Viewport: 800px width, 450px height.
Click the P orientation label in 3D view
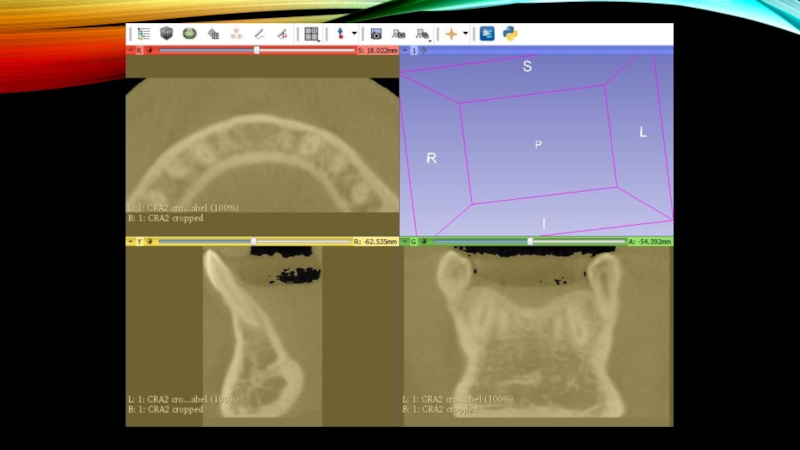coord(538,145)
